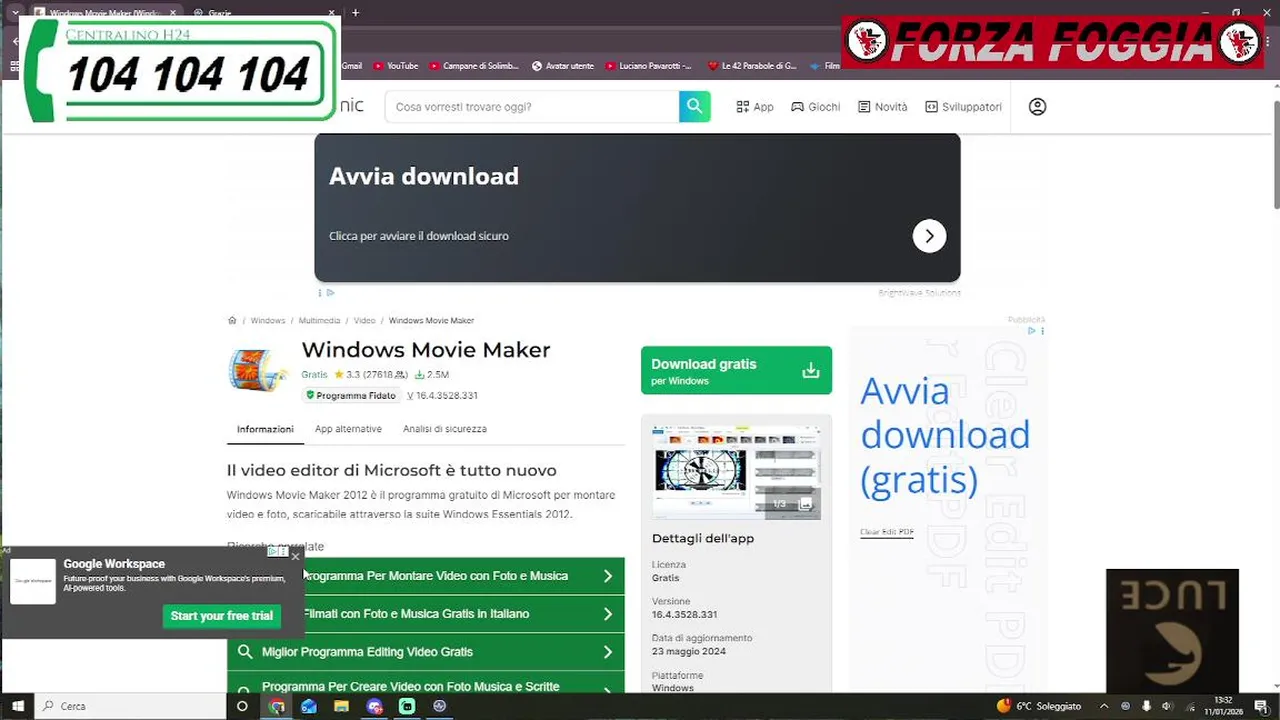Open the YouTube bookmark
Image resolution: width=1280 pixels, height=720 pixels.
(396, 66)
